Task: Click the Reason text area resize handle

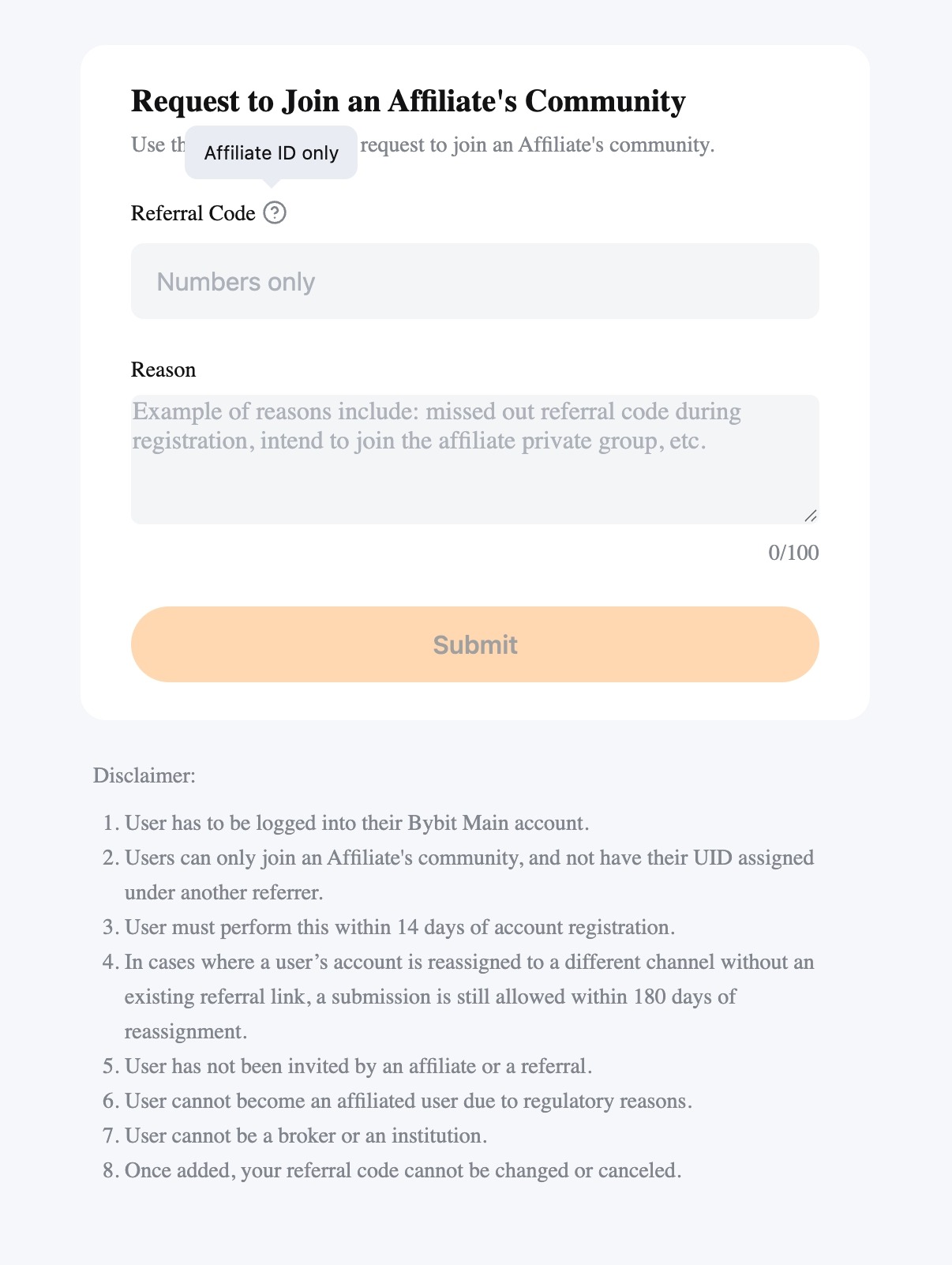Action: click(x=811, y=516)
